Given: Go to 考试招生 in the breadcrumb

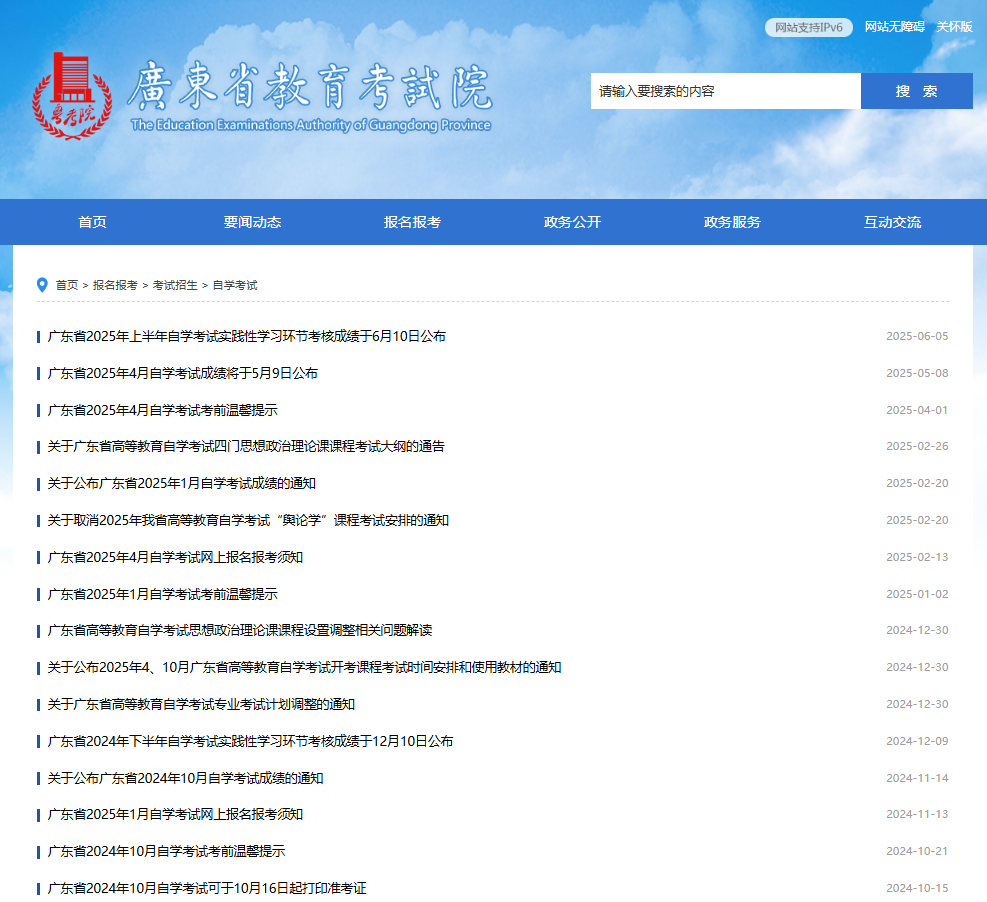Looking at the screenshot, I should point(175,285).
